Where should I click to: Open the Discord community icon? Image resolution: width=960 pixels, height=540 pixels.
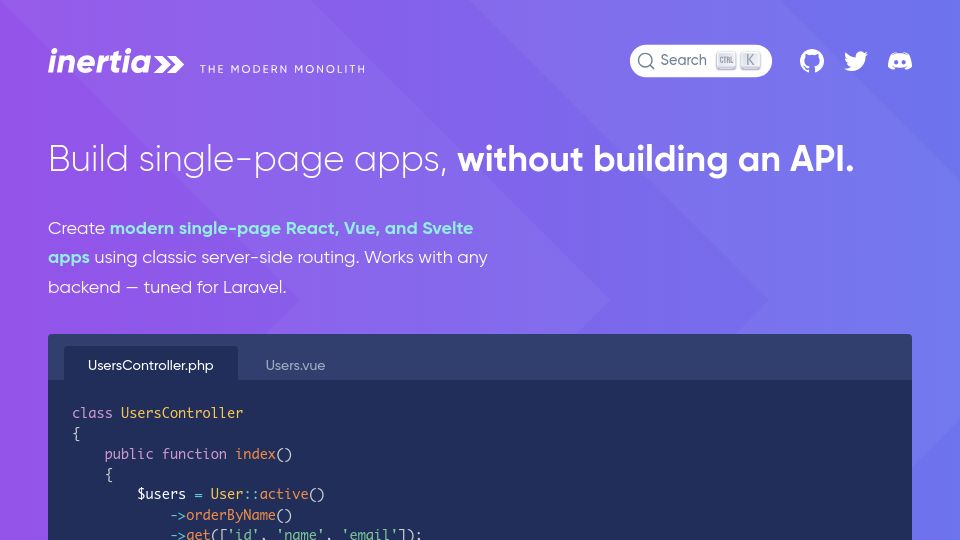(x=900, y=61)
